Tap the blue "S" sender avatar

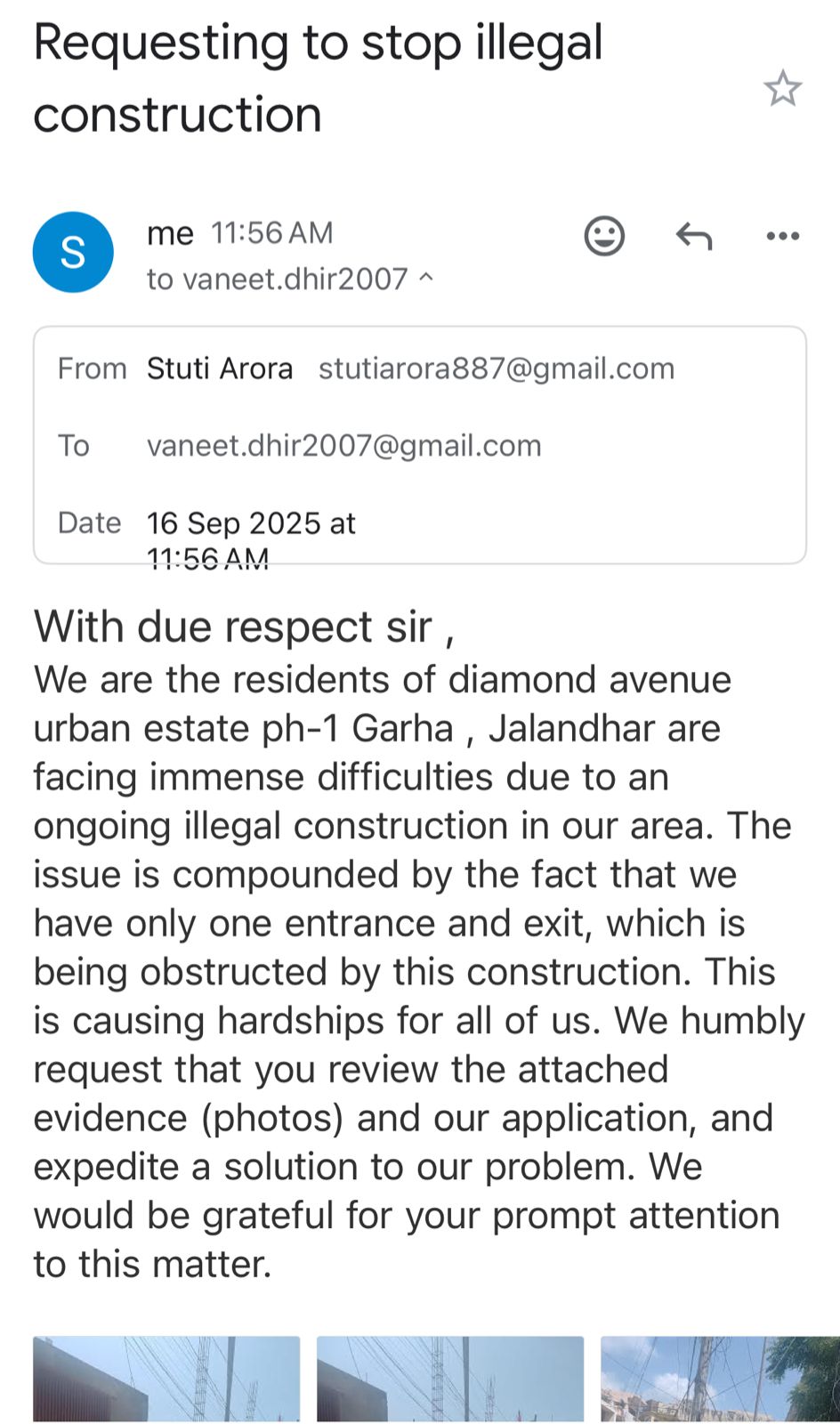tap(73, 253)
